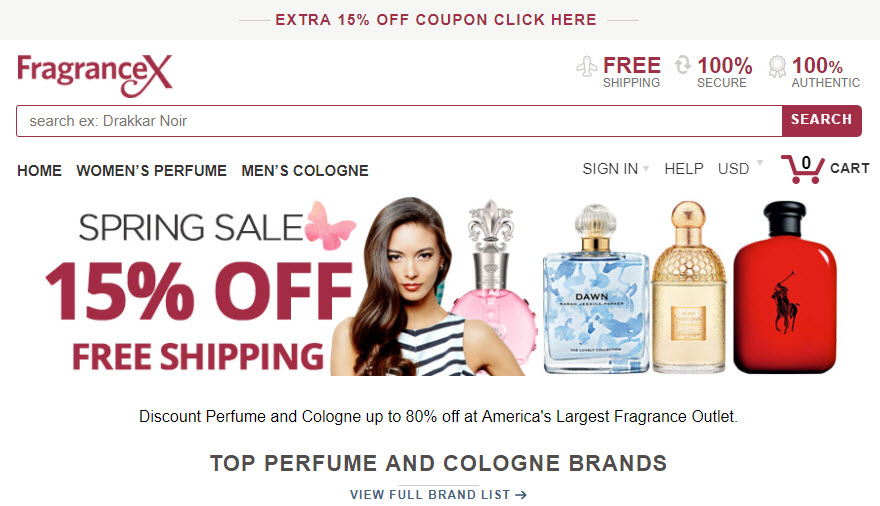880x506 pixels.
Task: Open the Help link
Action: [684, 169]
